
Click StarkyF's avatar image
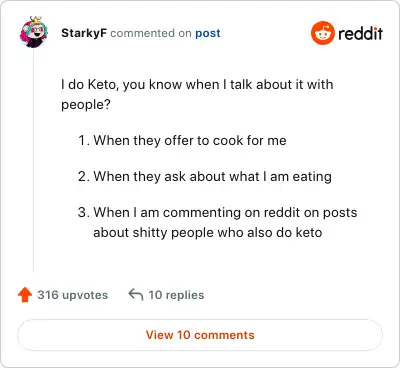34,32
